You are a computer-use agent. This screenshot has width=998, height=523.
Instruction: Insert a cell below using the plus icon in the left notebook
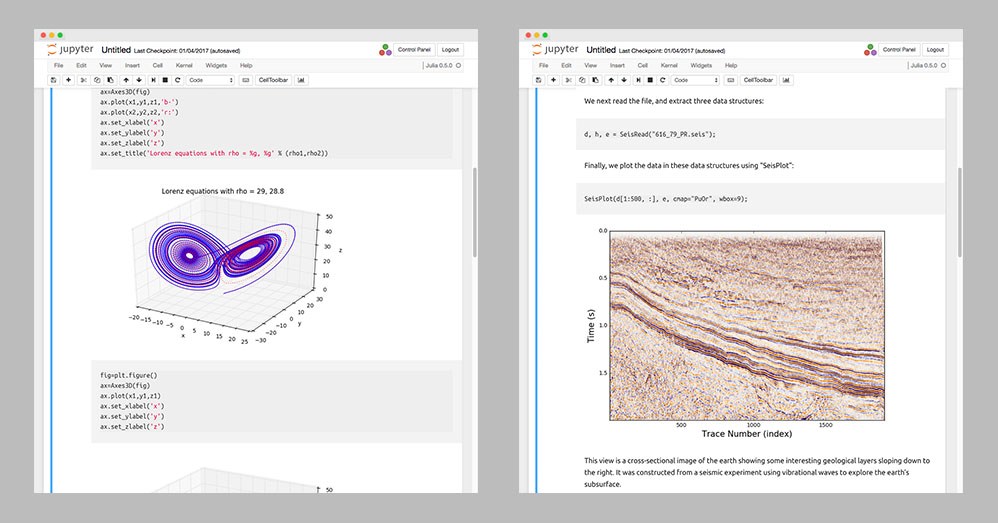tap(68, 80)
